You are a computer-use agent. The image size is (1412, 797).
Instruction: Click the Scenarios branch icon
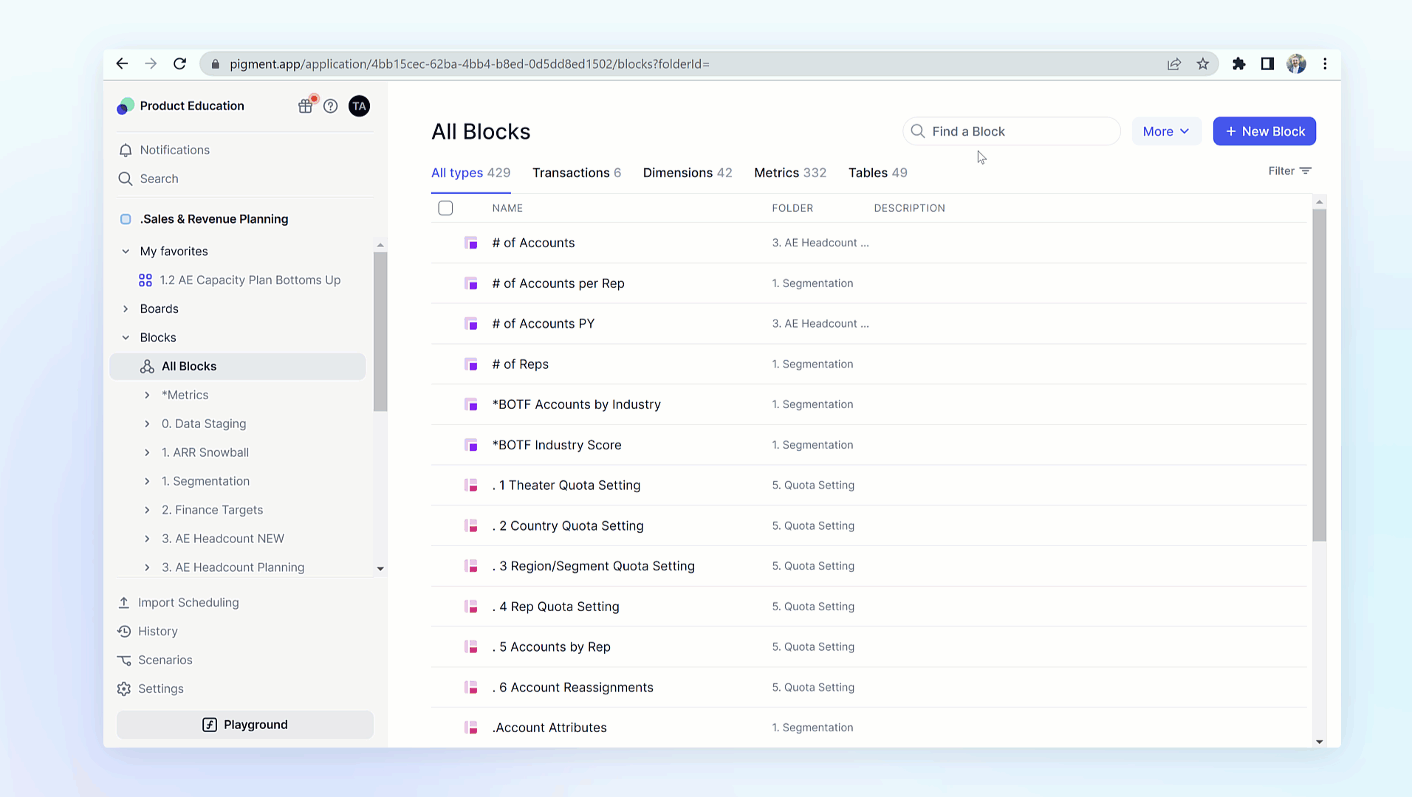(x=124, y=660)
